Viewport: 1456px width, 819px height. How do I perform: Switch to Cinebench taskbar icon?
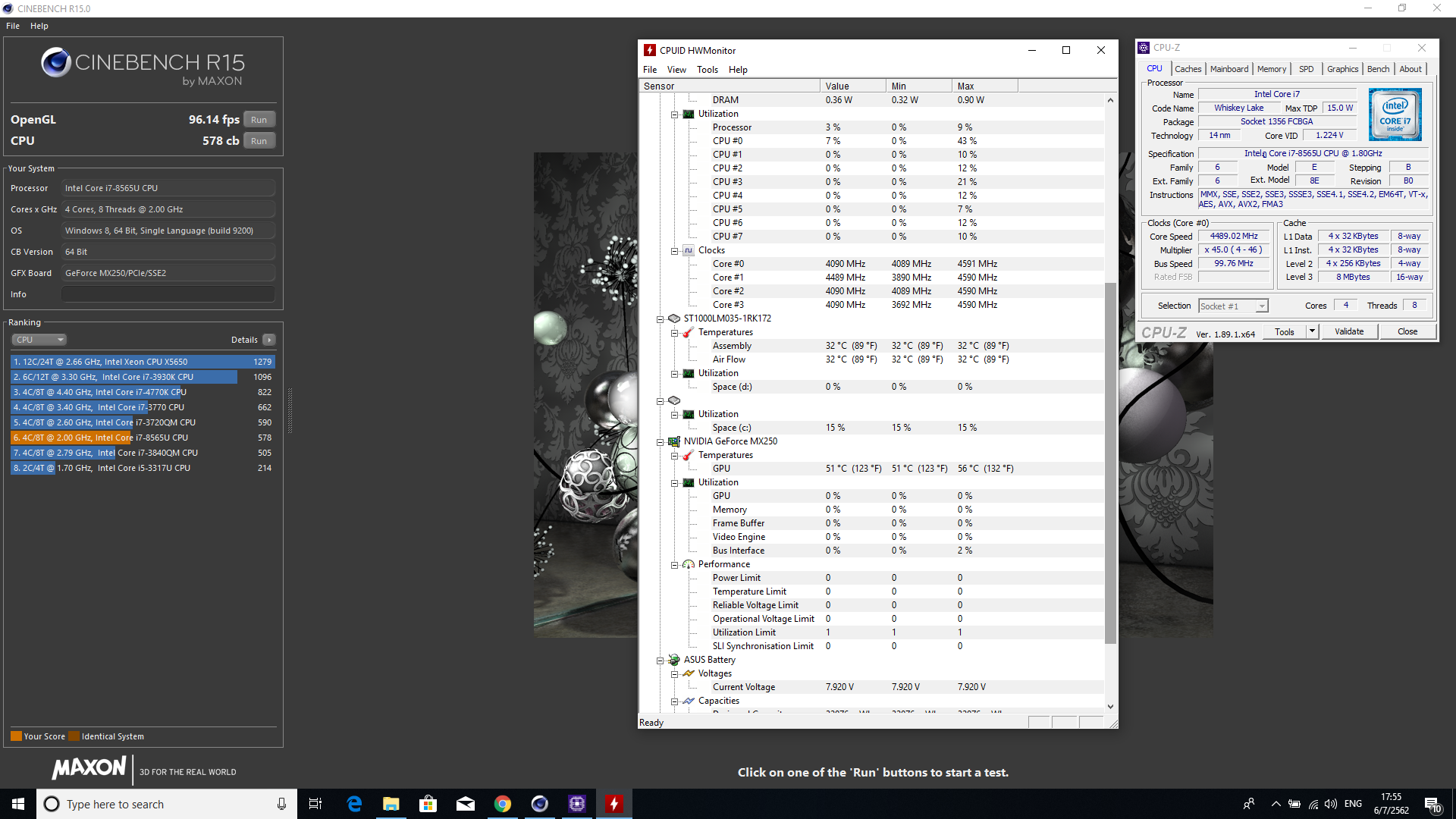click(x=539, y=804)
